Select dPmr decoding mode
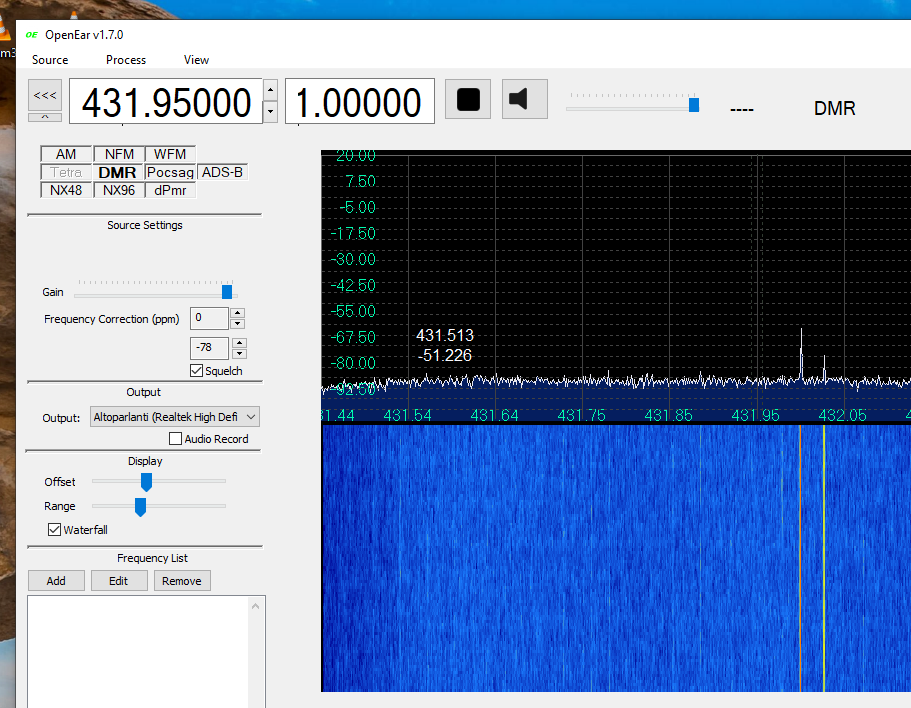This screenshot has width=911, height=708. (x=170, y=190)
